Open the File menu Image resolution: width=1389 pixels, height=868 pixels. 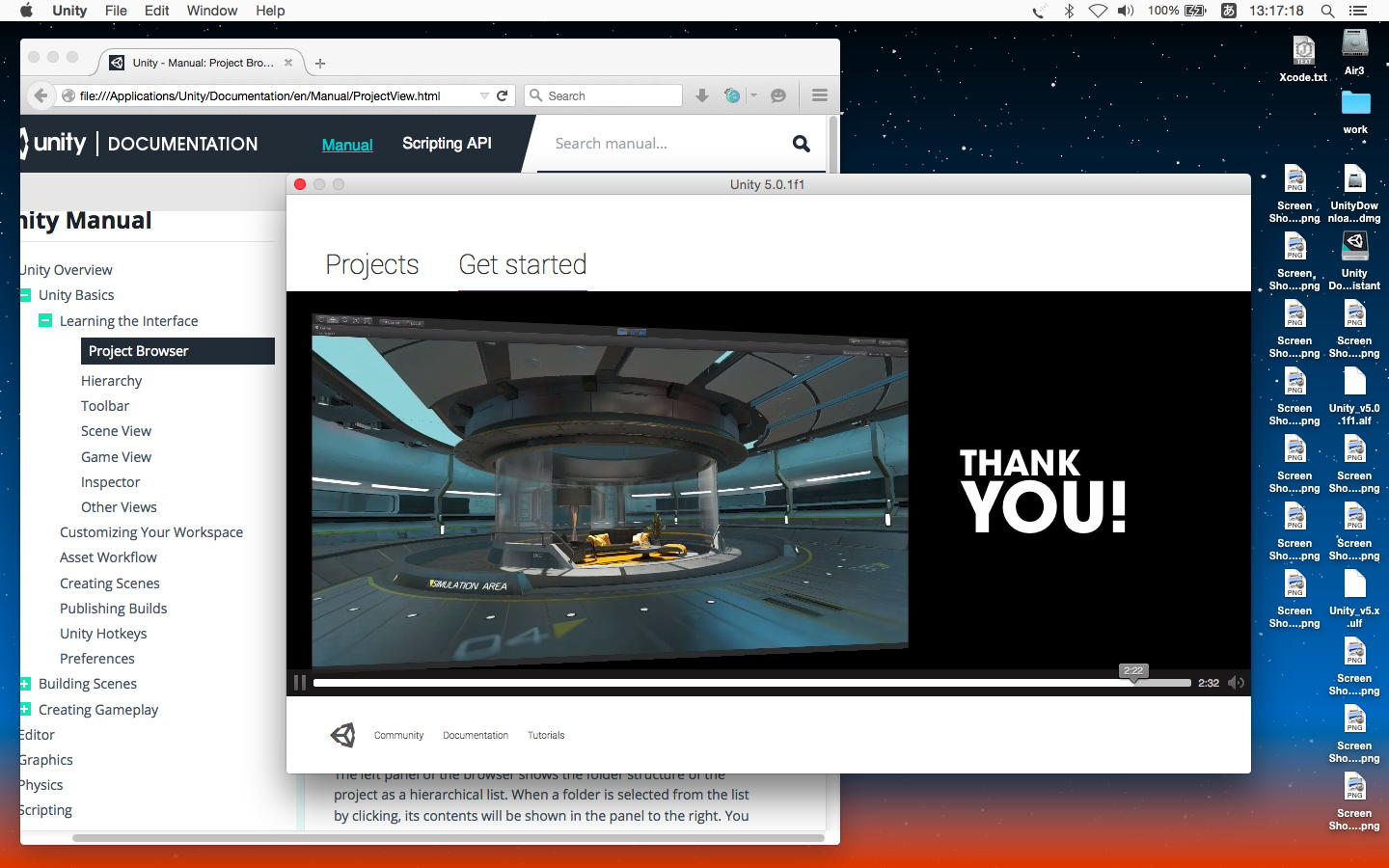point(116,11)
